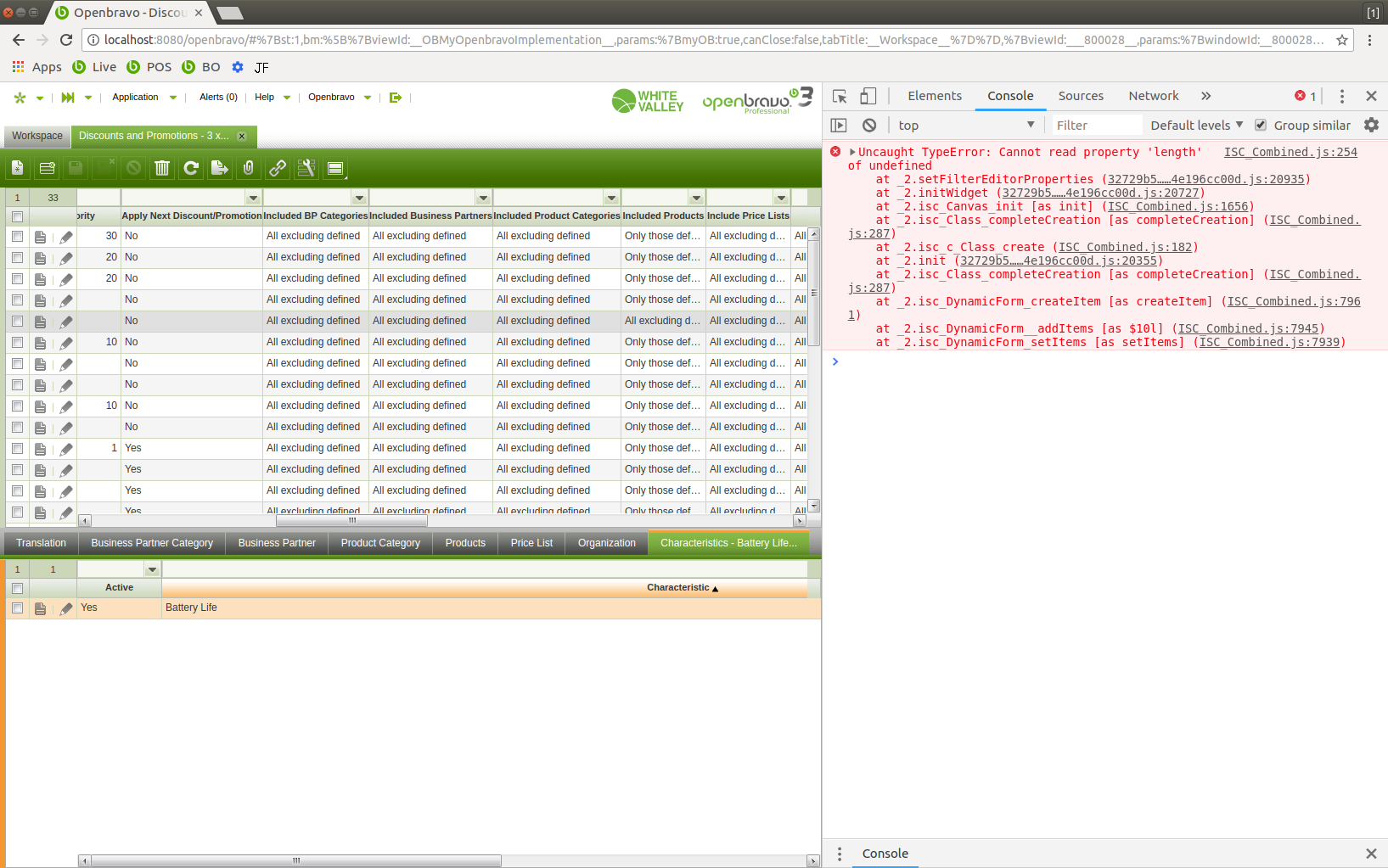The image size is (1388, 868).
Task: Open the Default levels dropdown
Action: point(1196,126)
